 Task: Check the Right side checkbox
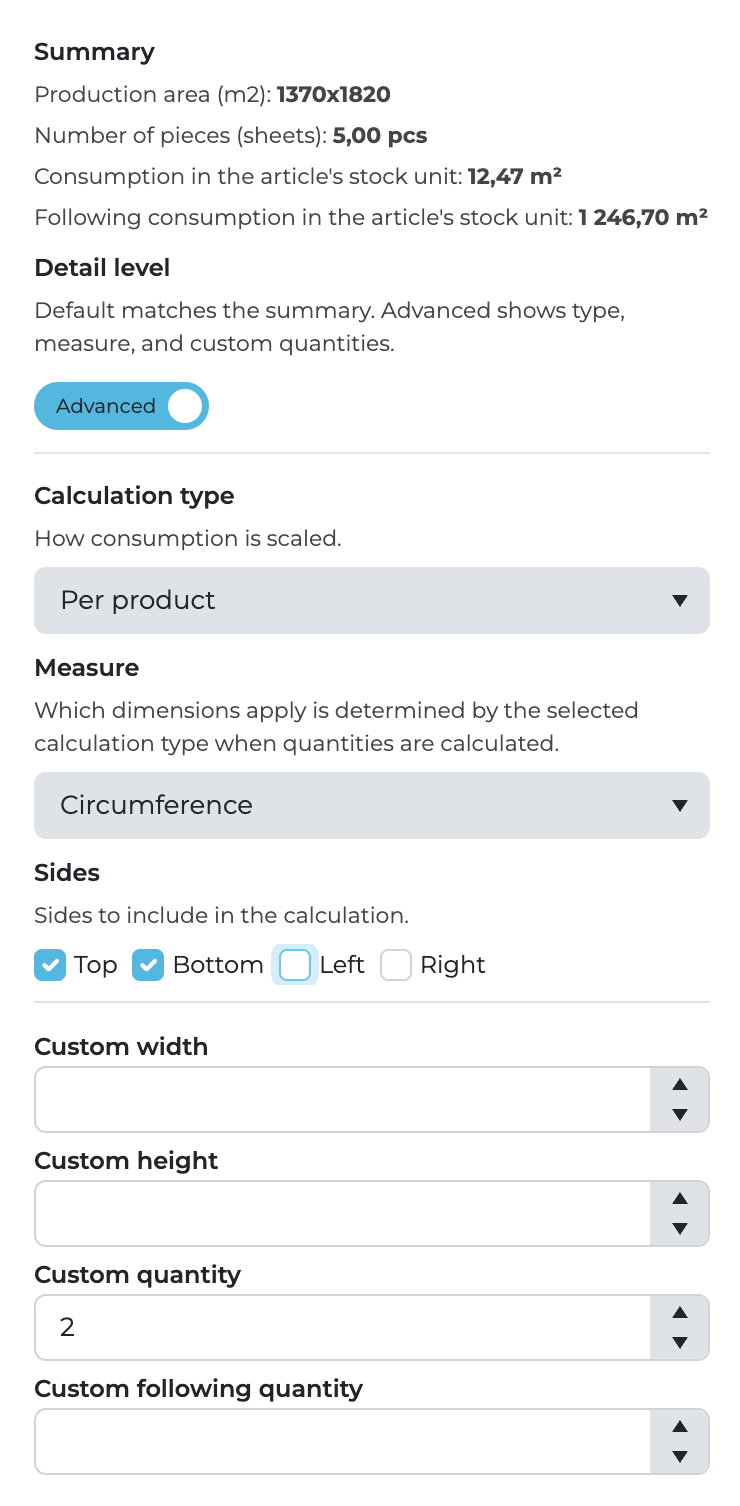[396, 965]
